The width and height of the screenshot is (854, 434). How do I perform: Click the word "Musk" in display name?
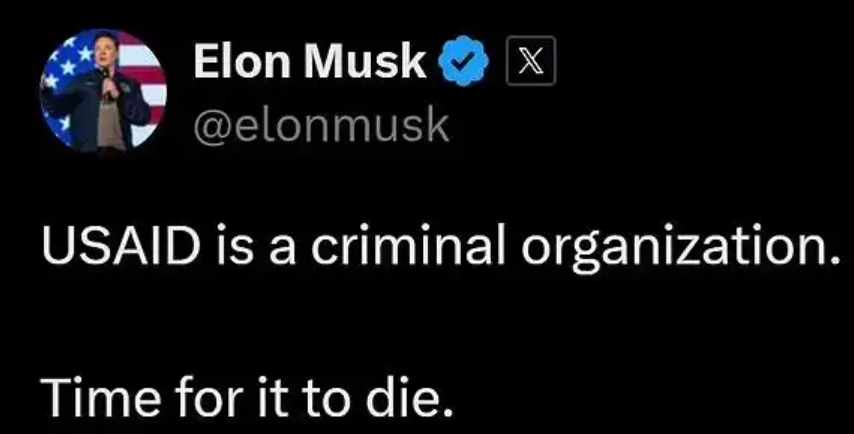click(x=365, y=62)
